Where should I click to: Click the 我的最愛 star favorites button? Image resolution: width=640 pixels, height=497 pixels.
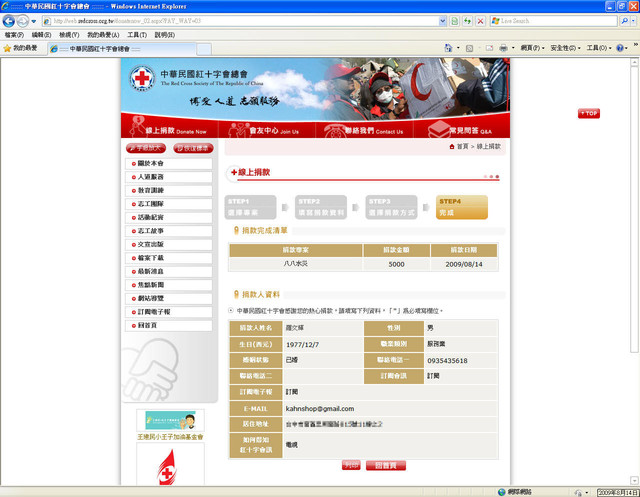(20, 48)
